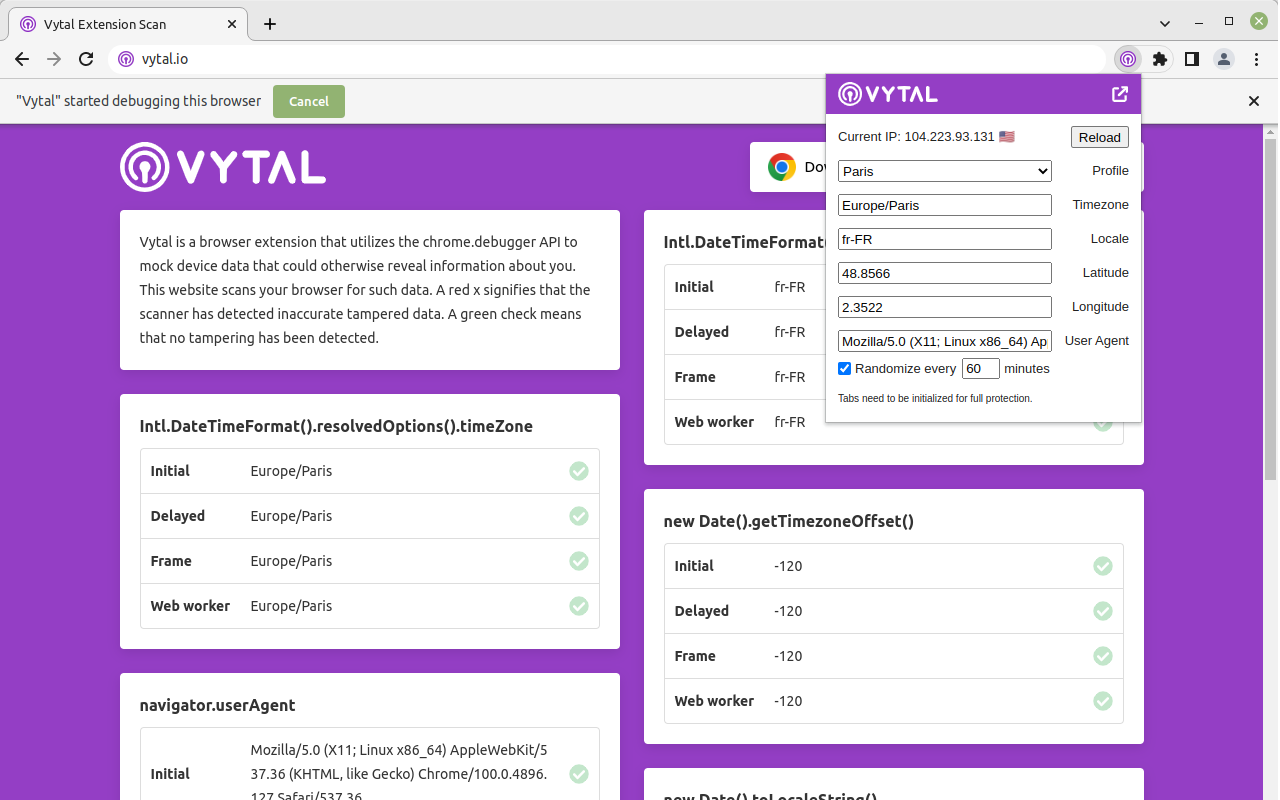Click the page's vertical scrollbar

pyautogui.click(x=1270, y=400)
